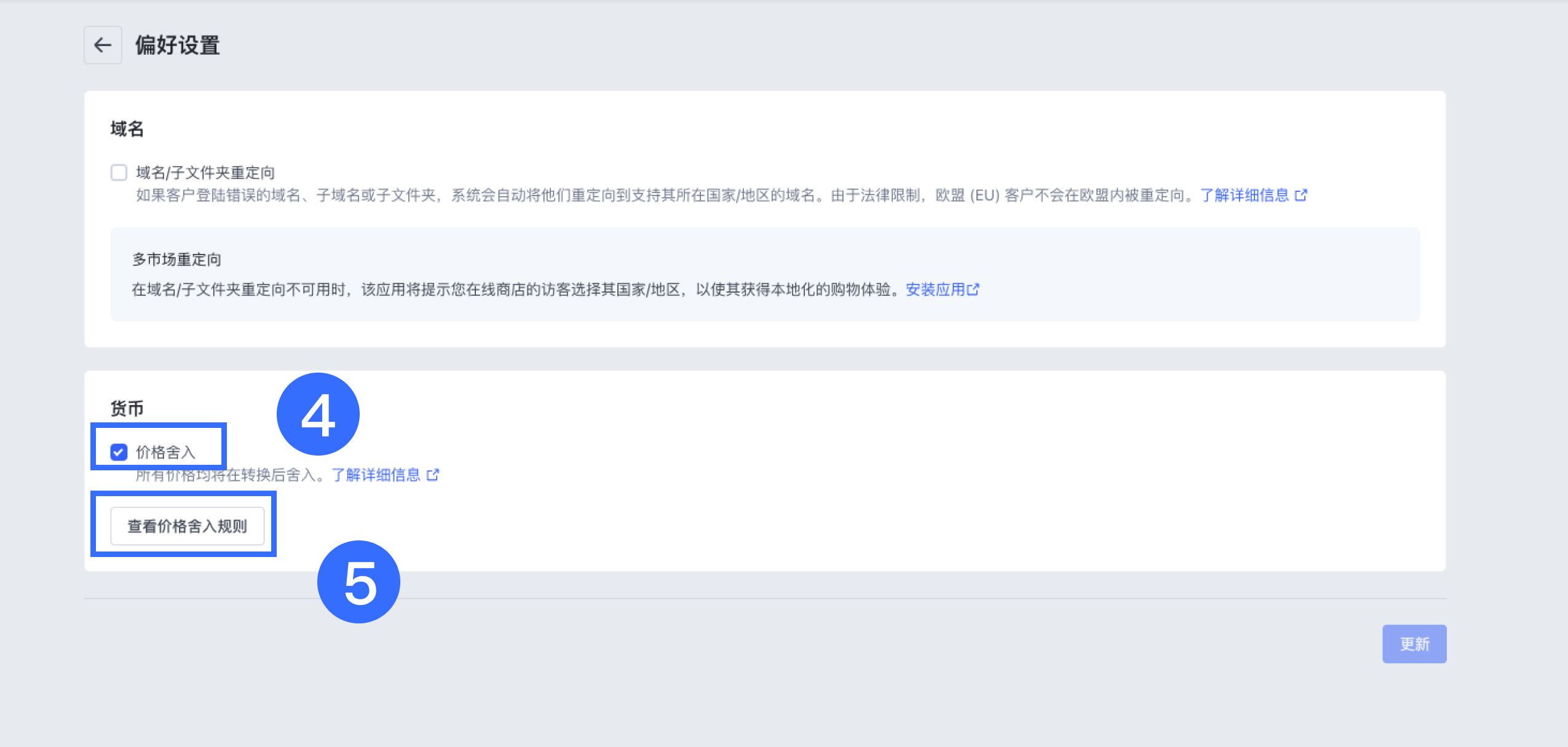Open 了解详细信息 link under 价格舍入

click(x=376, y=475)
